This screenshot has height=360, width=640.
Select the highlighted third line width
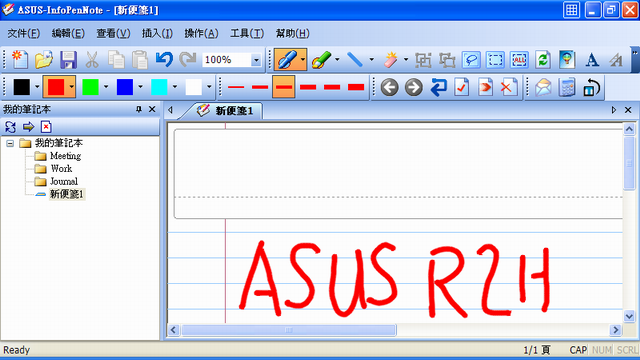click(x=284, y=87)
